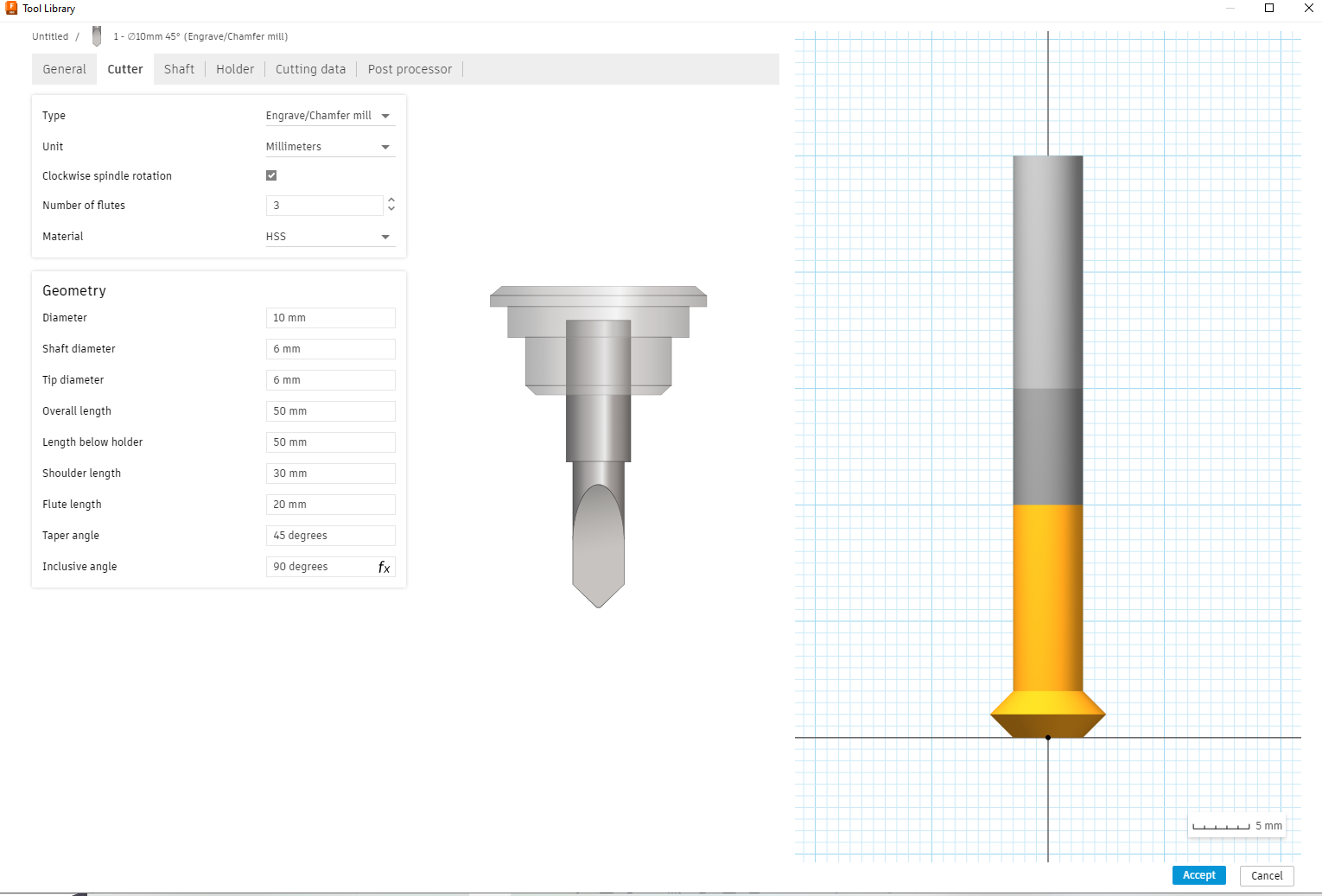Select the Cutter tab
Screen dimensions: 1322x896
pyautogui.click(x=125, y=69)
